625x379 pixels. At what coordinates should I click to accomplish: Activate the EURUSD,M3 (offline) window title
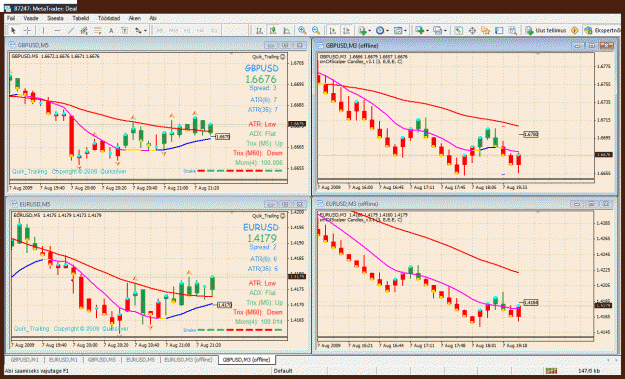(352, 204)
